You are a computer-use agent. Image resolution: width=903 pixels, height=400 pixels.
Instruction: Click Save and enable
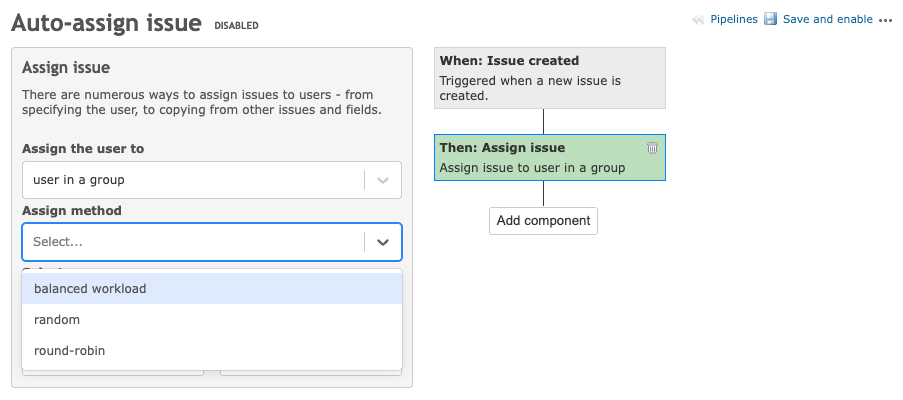click(x=827, y=19)
